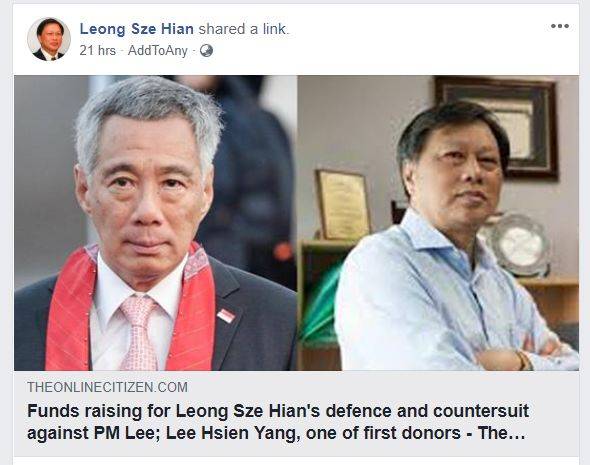Click the AddToAny app link

[x=158, y=50]
